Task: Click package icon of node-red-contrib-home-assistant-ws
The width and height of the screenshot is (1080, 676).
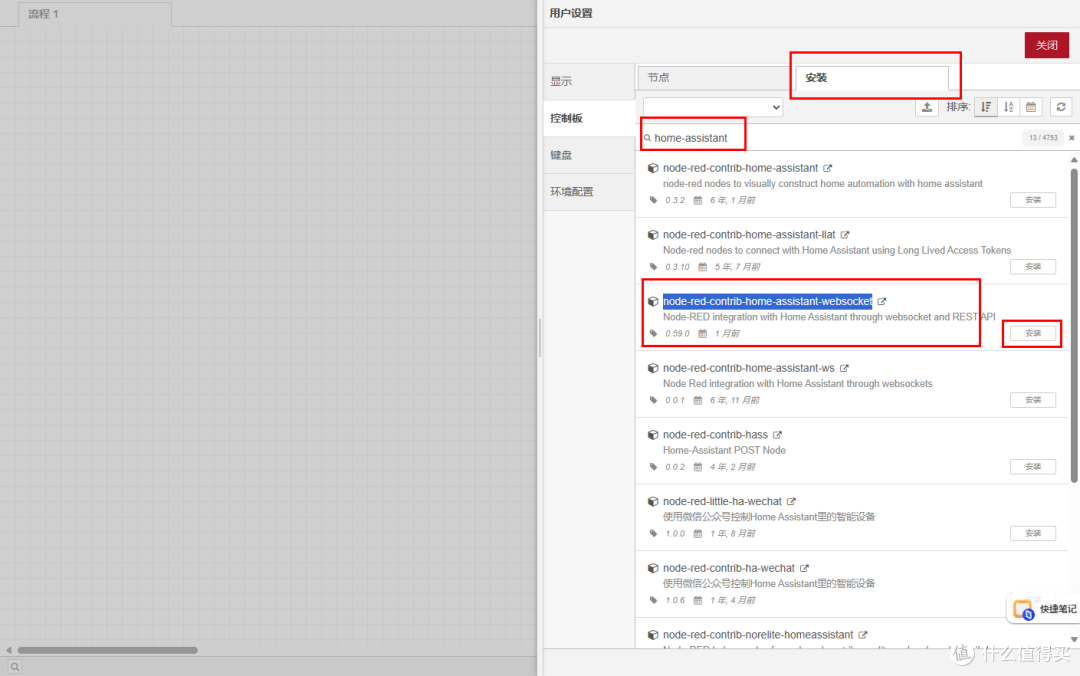Action: [x=653, y=369]
